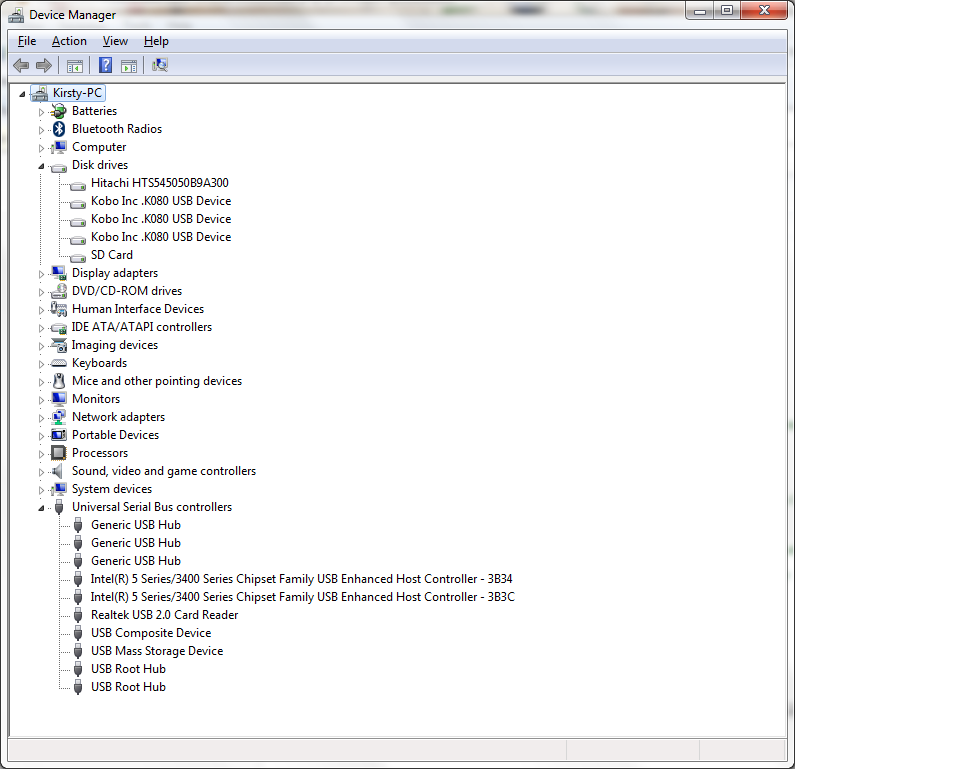Expand the Bluetooth Radios node arrow
Screen dimensions: 960x769
coord(42,130)
